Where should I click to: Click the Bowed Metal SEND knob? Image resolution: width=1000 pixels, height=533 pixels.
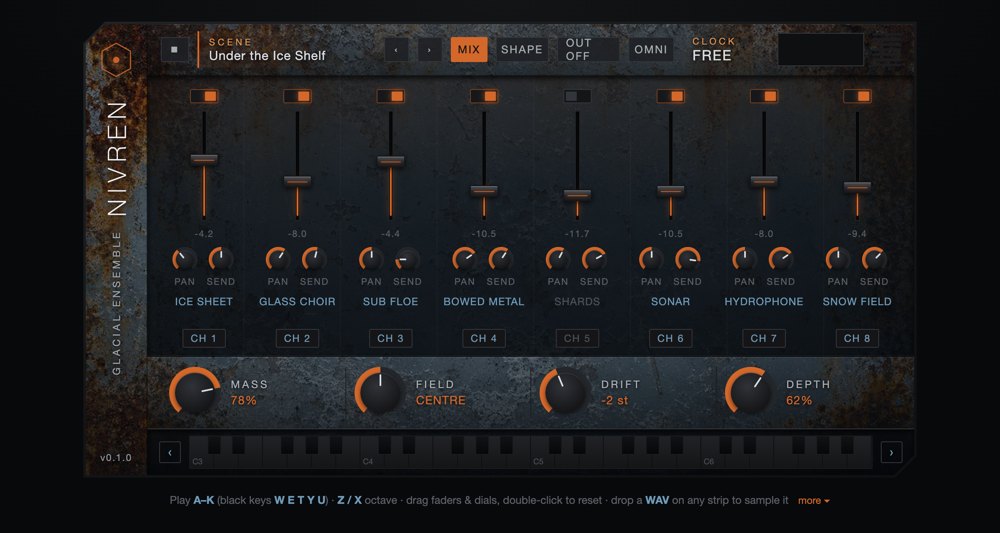tap(501, 259)
